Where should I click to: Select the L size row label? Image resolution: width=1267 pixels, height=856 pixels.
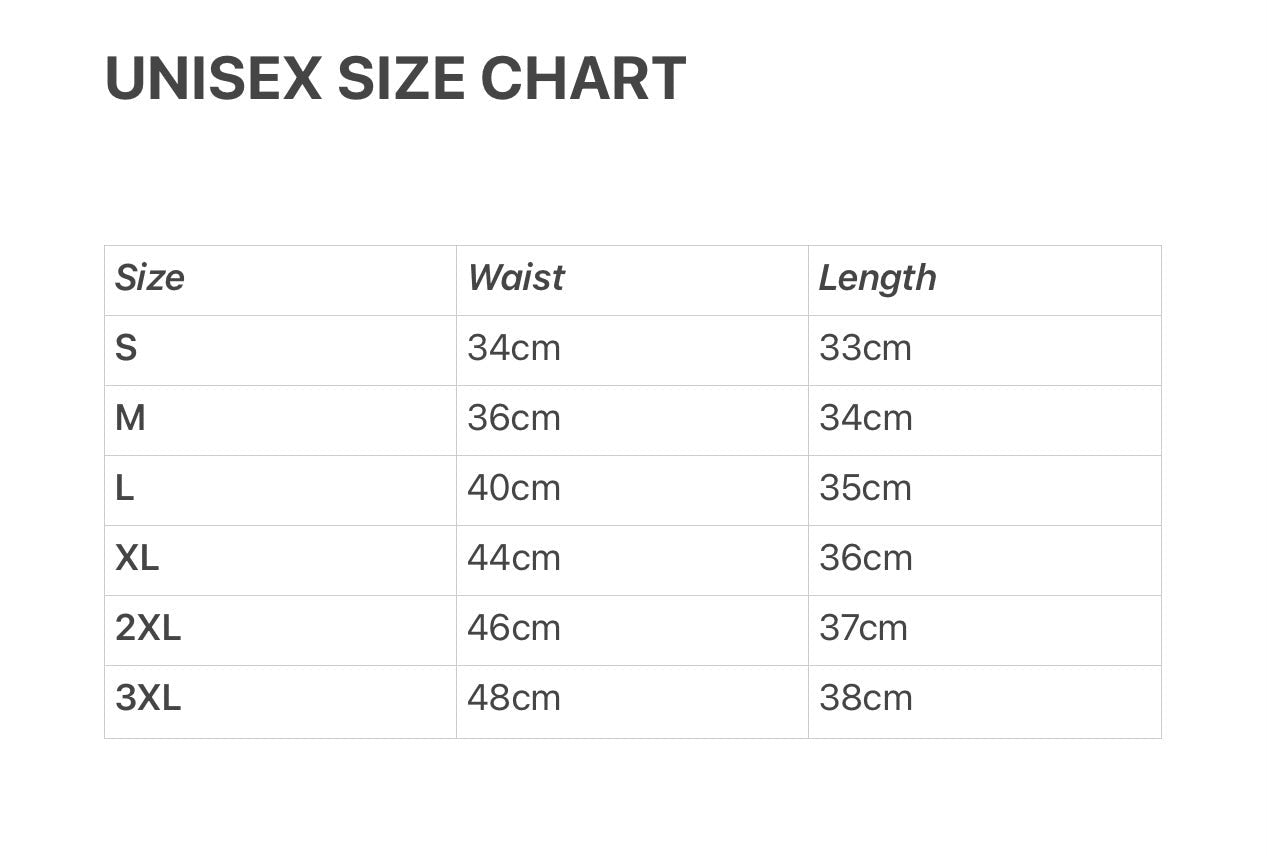[125, 488]
